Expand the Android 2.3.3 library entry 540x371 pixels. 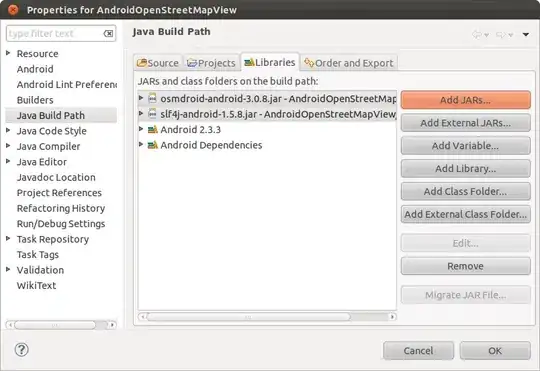point(141,129)
